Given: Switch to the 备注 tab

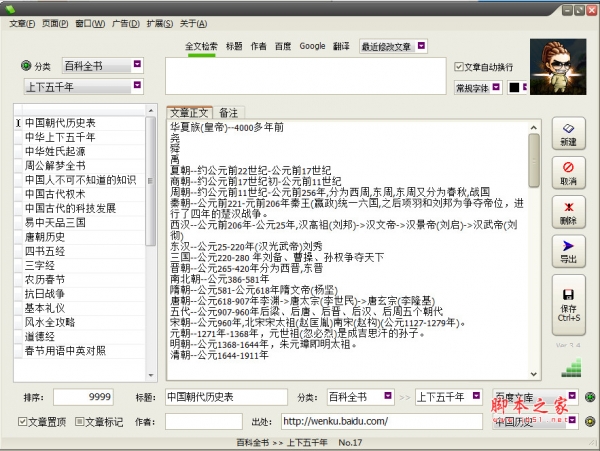Looking at the screenshot, I should click(228, 113).
